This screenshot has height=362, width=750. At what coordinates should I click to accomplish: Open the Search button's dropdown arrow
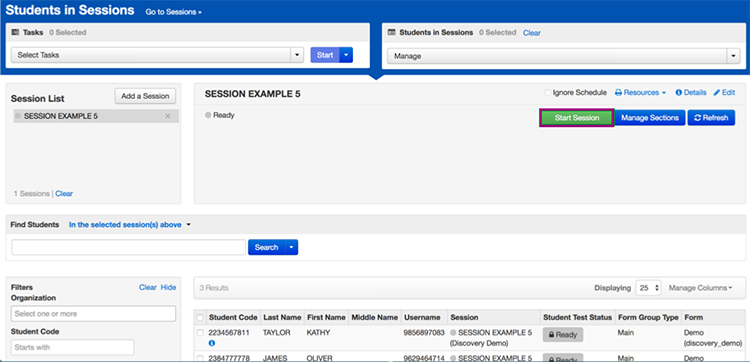click(291, 247)
